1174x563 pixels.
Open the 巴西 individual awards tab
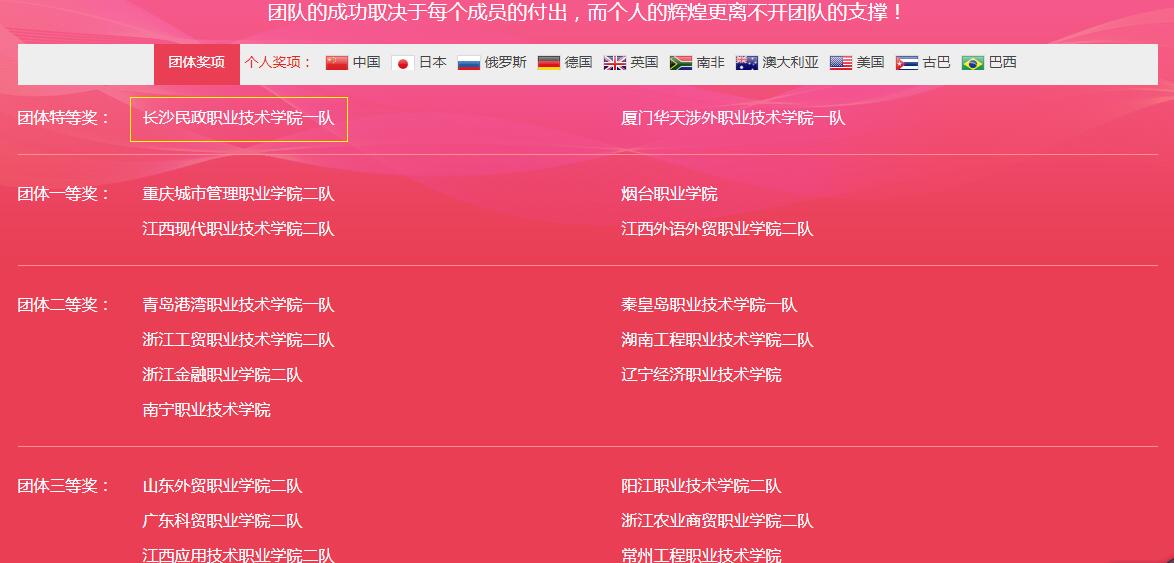tap(1002, 62)
